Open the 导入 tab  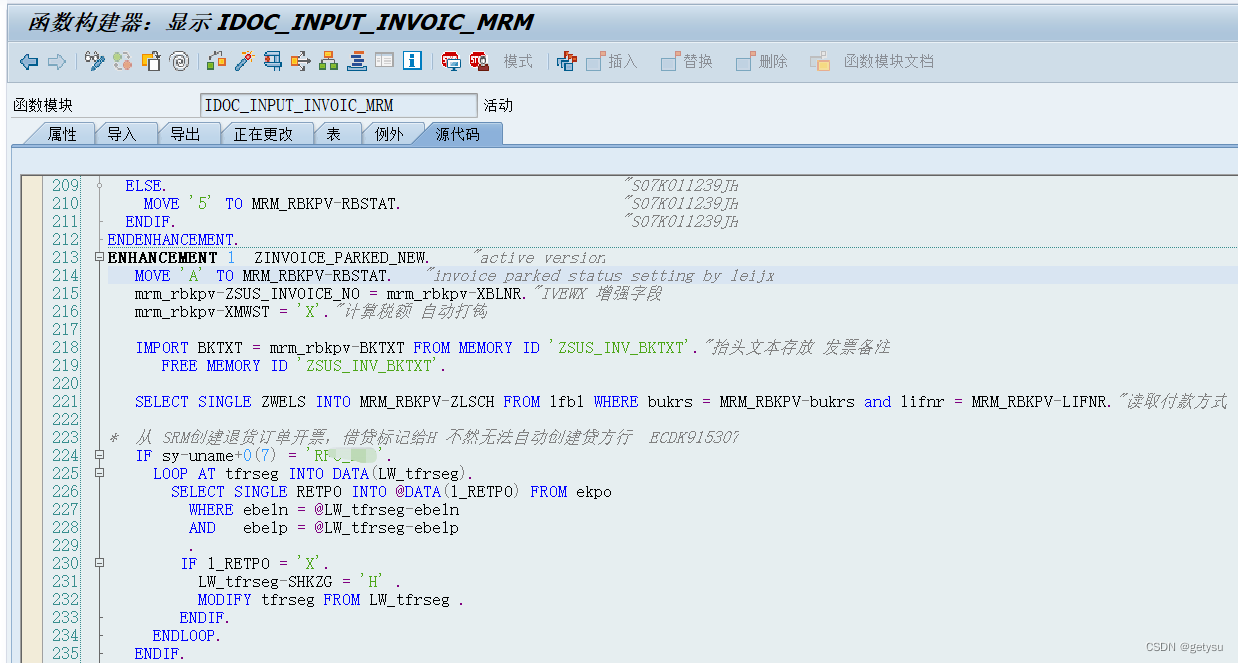pyautogui.click(x=125, y=133)
